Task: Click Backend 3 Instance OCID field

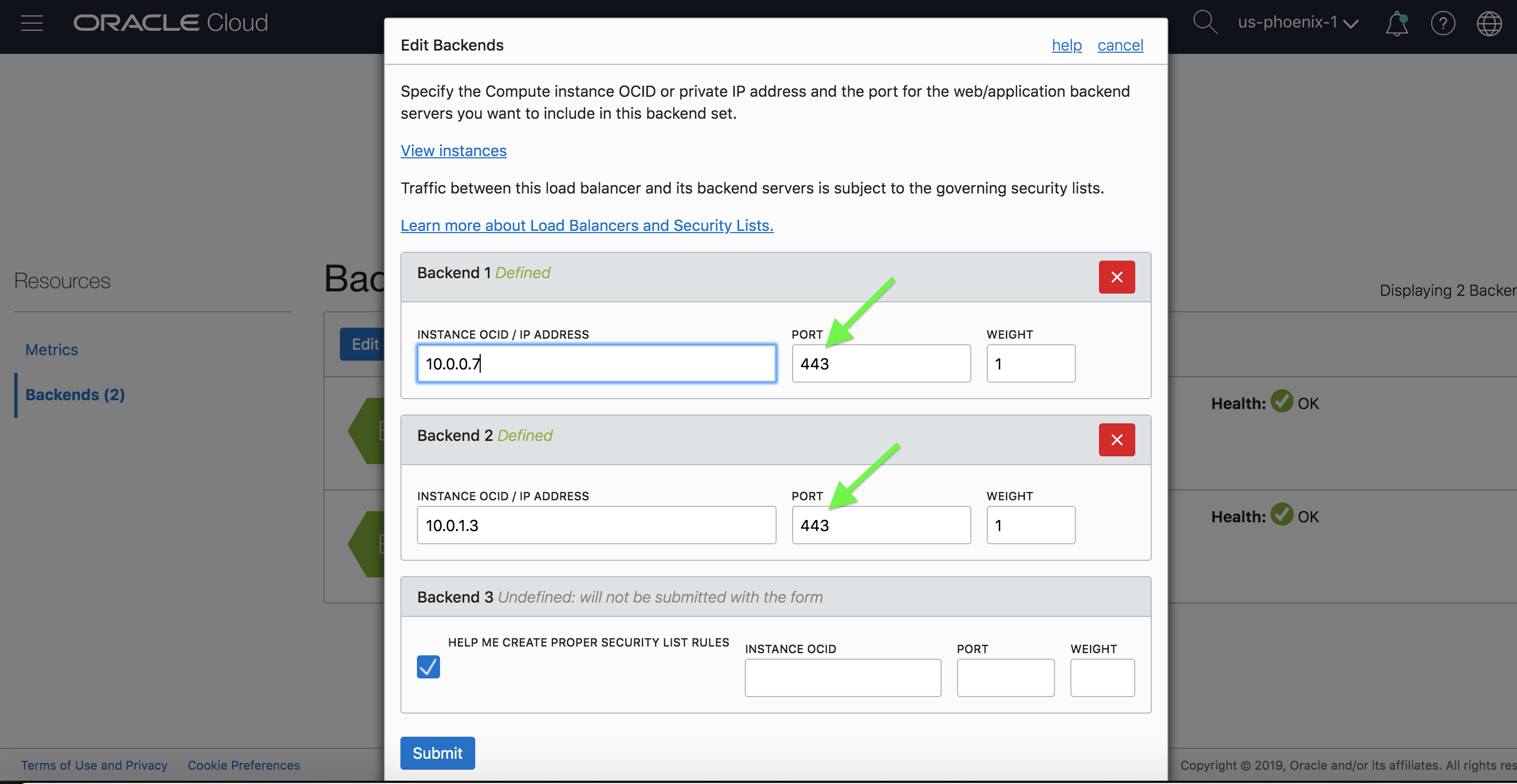Action: pos(842,678)
